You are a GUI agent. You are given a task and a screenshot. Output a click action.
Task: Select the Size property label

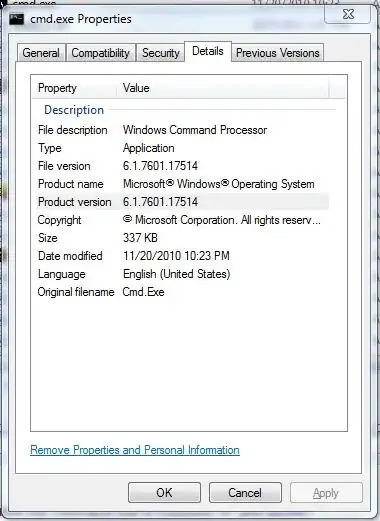[x=48, y=238]
